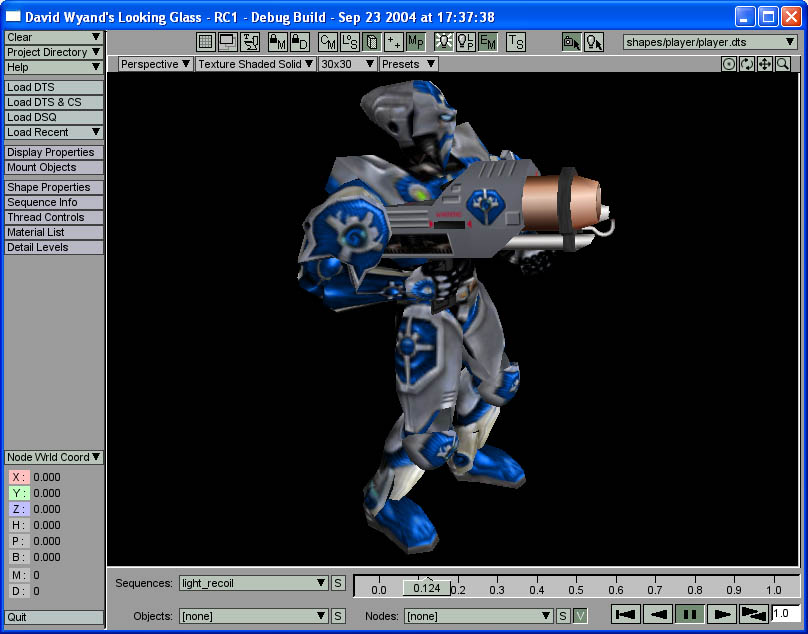Image resolution: width=808 pixels, height=634 pixels.
Task: Click the Load DTS button
Action: click(54, 87)
